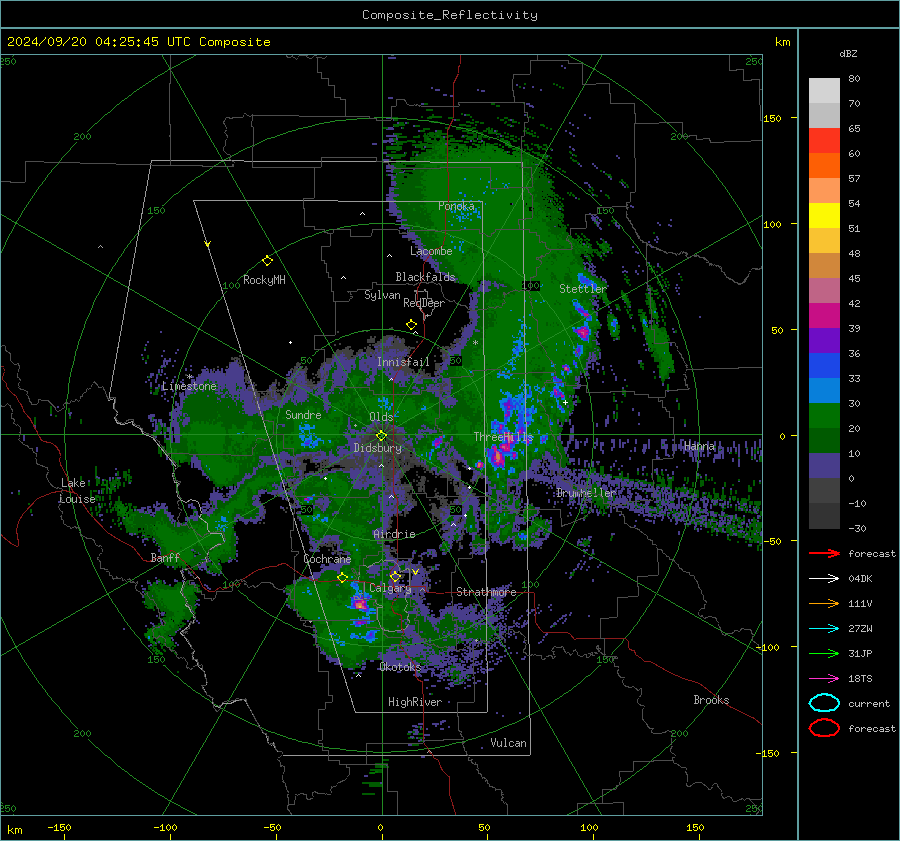Viewport: 900px width, 841px height.
Task: Click the current legend label
Action: click(869, 703)
